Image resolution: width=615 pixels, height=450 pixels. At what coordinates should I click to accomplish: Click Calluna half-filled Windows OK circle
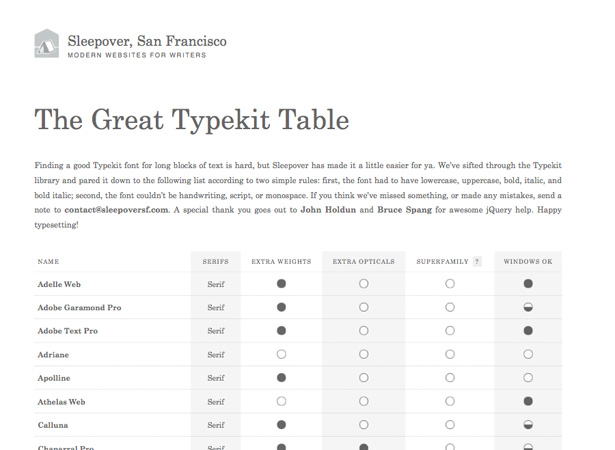pos(528,425)
